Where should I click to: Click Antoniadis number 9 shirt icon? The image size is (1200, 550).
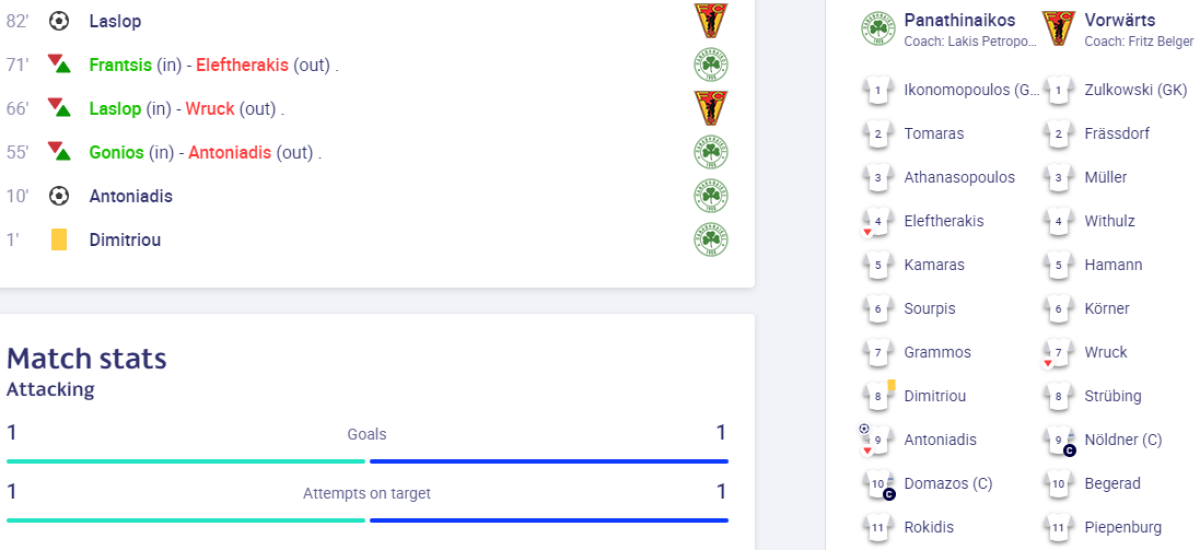coord(877,440)
